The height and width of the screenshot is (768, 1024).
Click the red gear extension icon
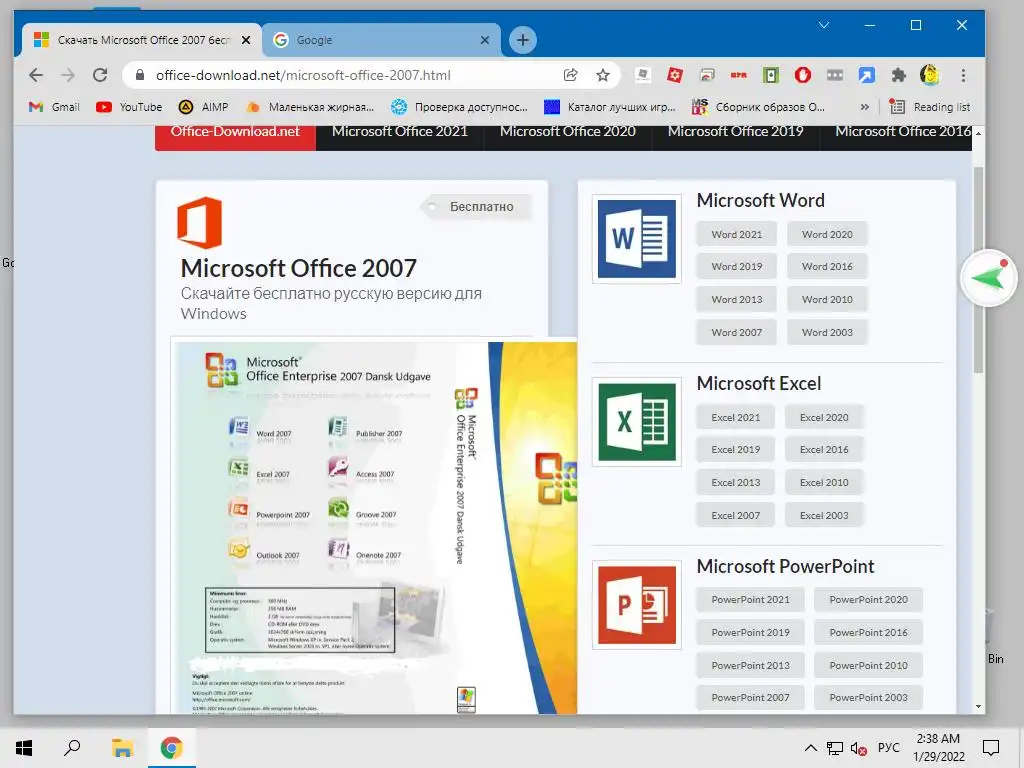675,75
